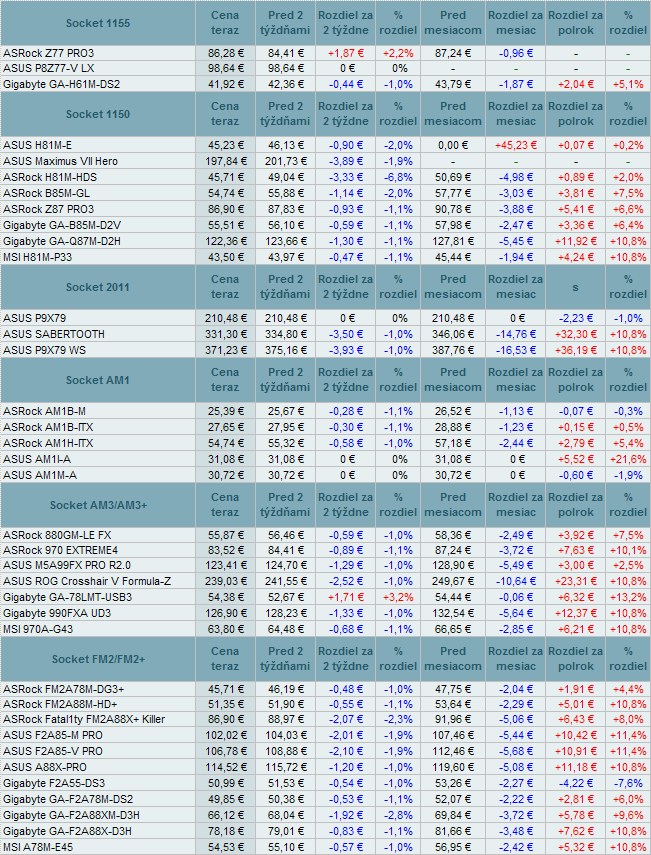
Task: Select the +1,87 € difference for ASRock Z77 PRO3
Action: [x=346, y=53]
